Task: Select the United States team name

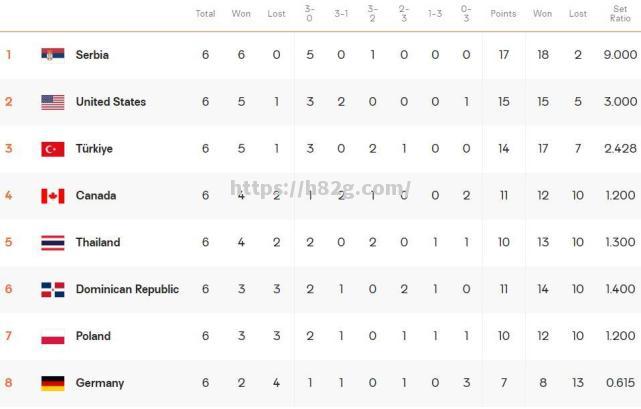Action: point(110,102)
